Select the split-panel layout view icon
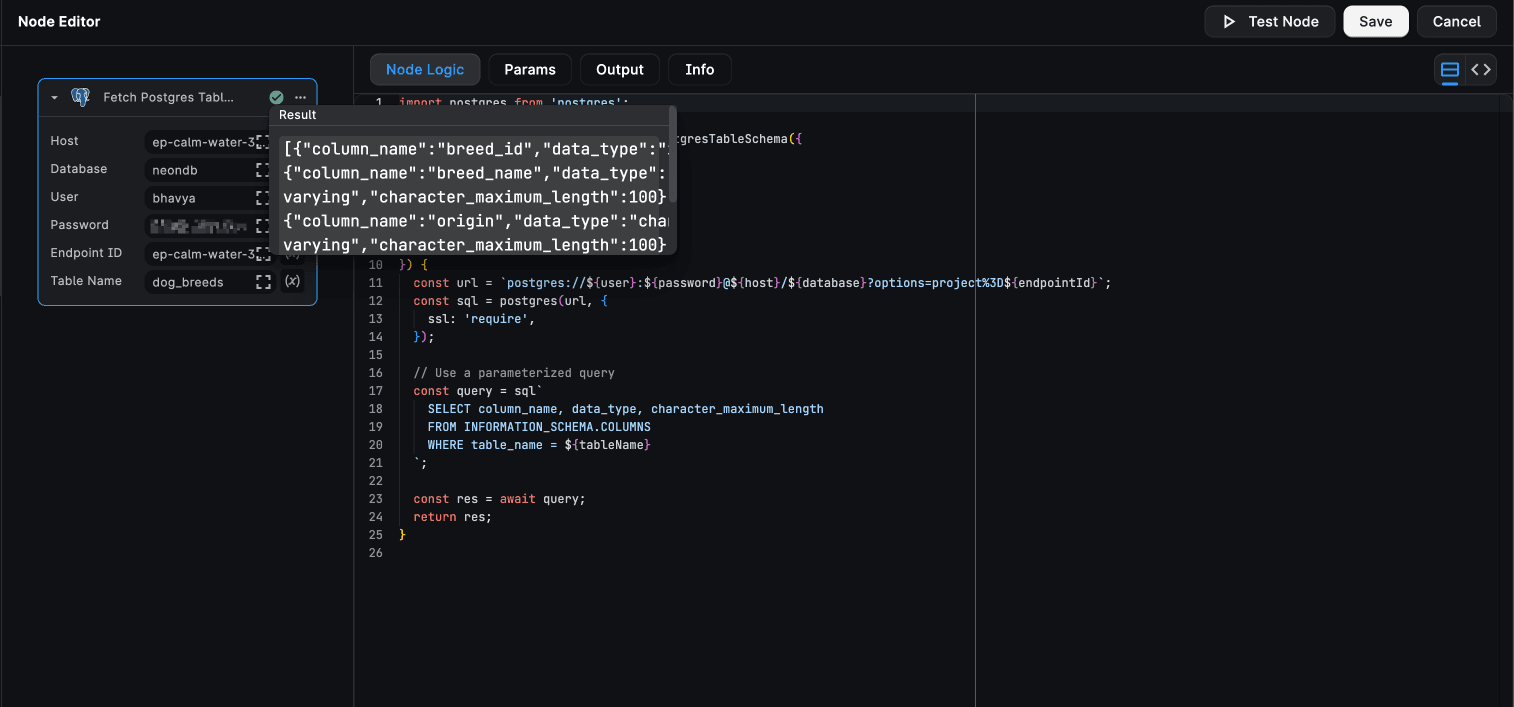1514x707 pixels. click(1451, 69)
